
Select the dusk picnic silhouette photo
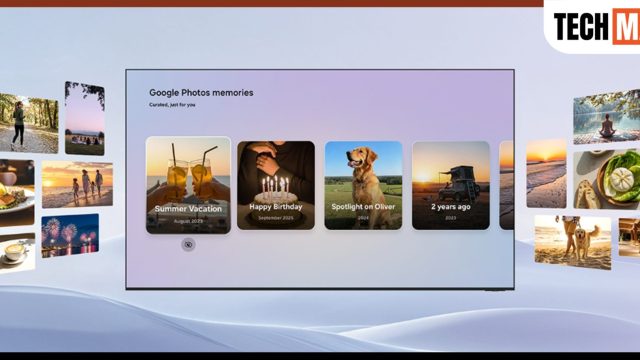point(85,118)
